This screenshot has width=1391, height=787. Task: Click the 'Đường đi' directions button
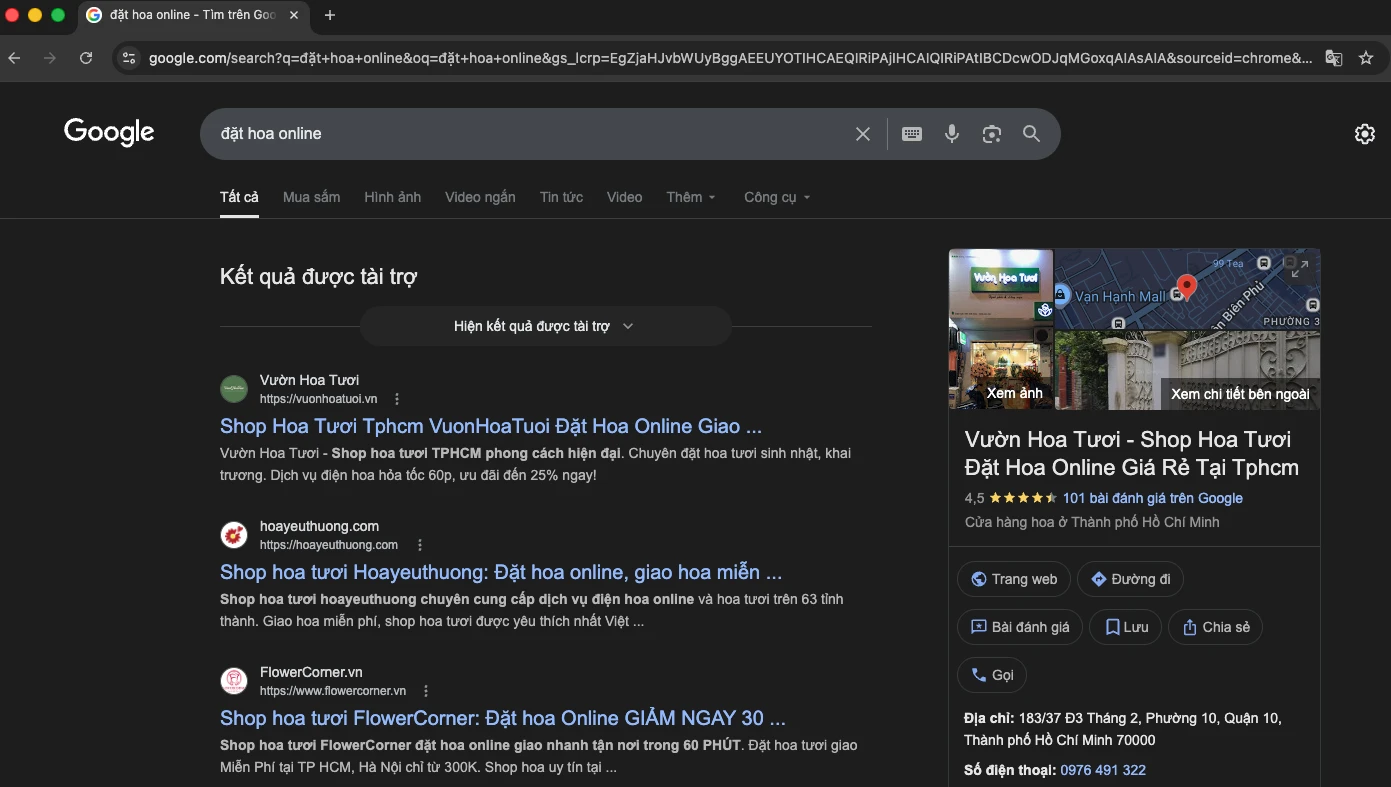1131,579
